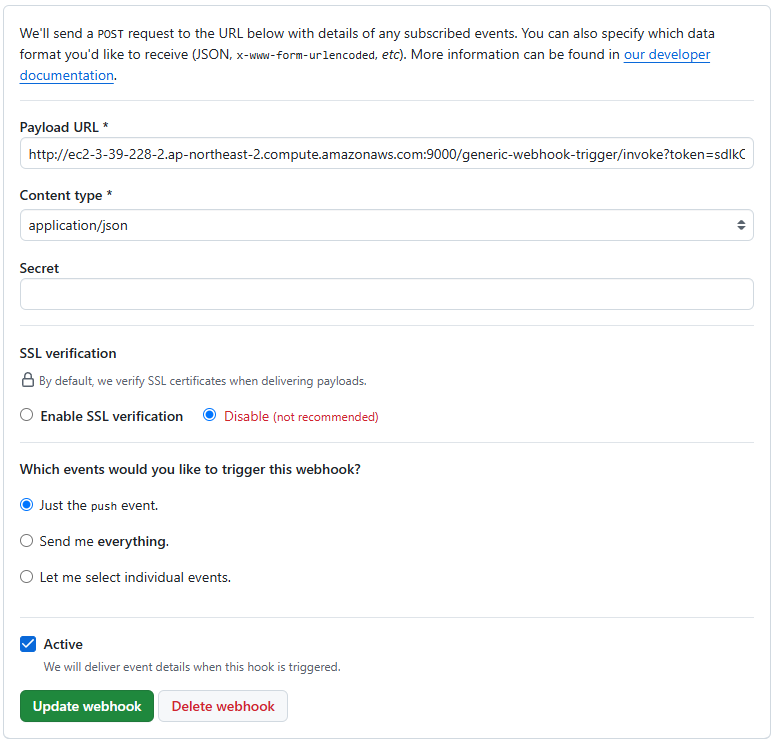776x747 pixels.
Task: Click the lock icon under SSL verification
Action: pyautogui.click(x=28, y=380)
